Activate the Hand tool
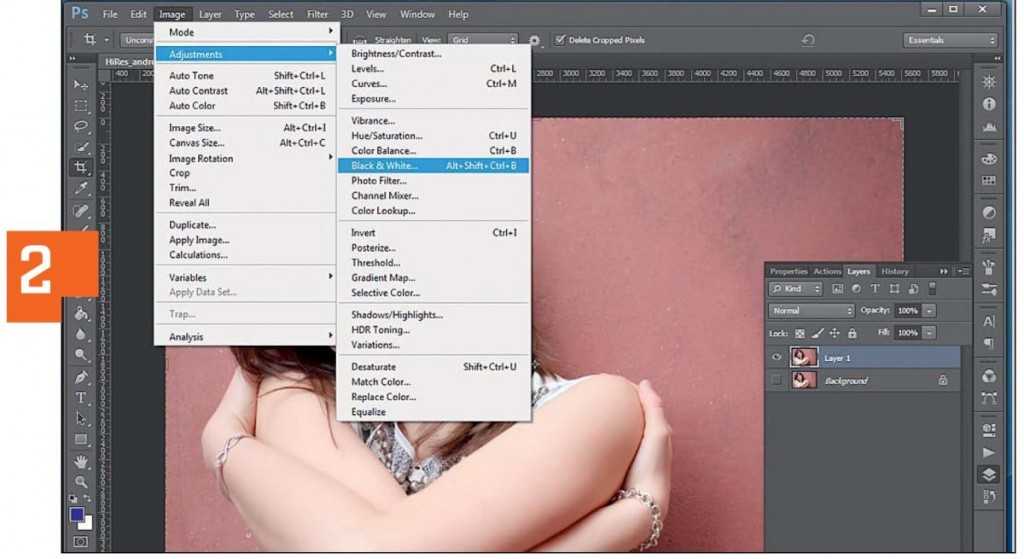Screen dimensions: 1024x559 tap(81, 461)
